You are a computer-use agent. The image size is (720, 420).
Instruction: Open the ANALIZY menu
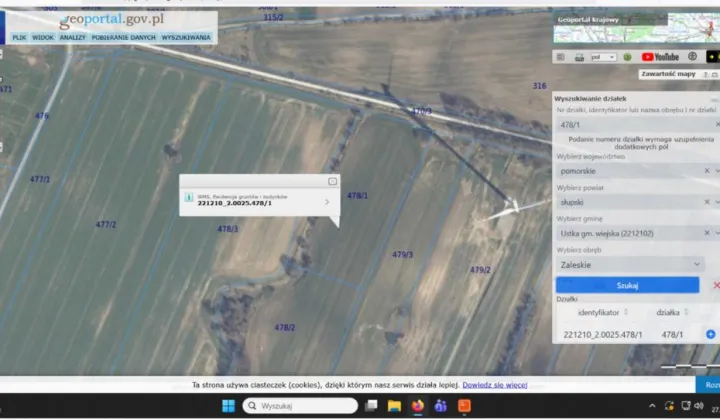(73, 37)
